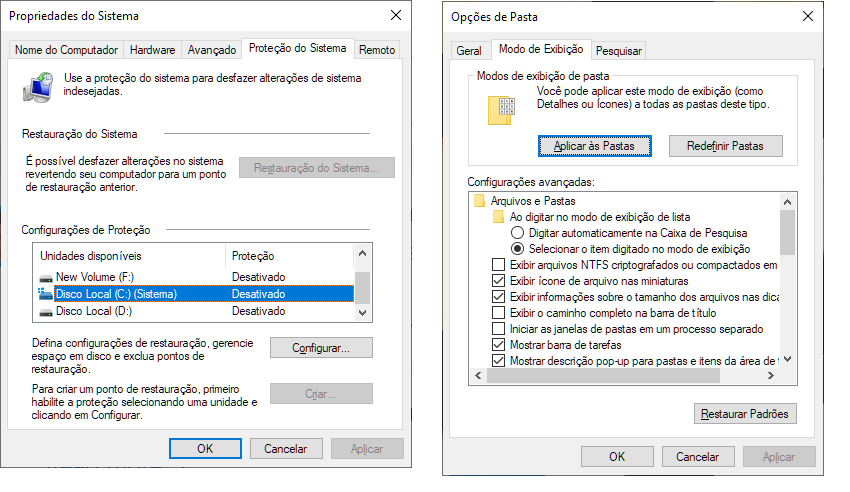This screenshot has height=492, width=850.
Task: Uncheck 'Exibir informações sobre o tamanho dos arquivos'
Action: tap(498, 297)
